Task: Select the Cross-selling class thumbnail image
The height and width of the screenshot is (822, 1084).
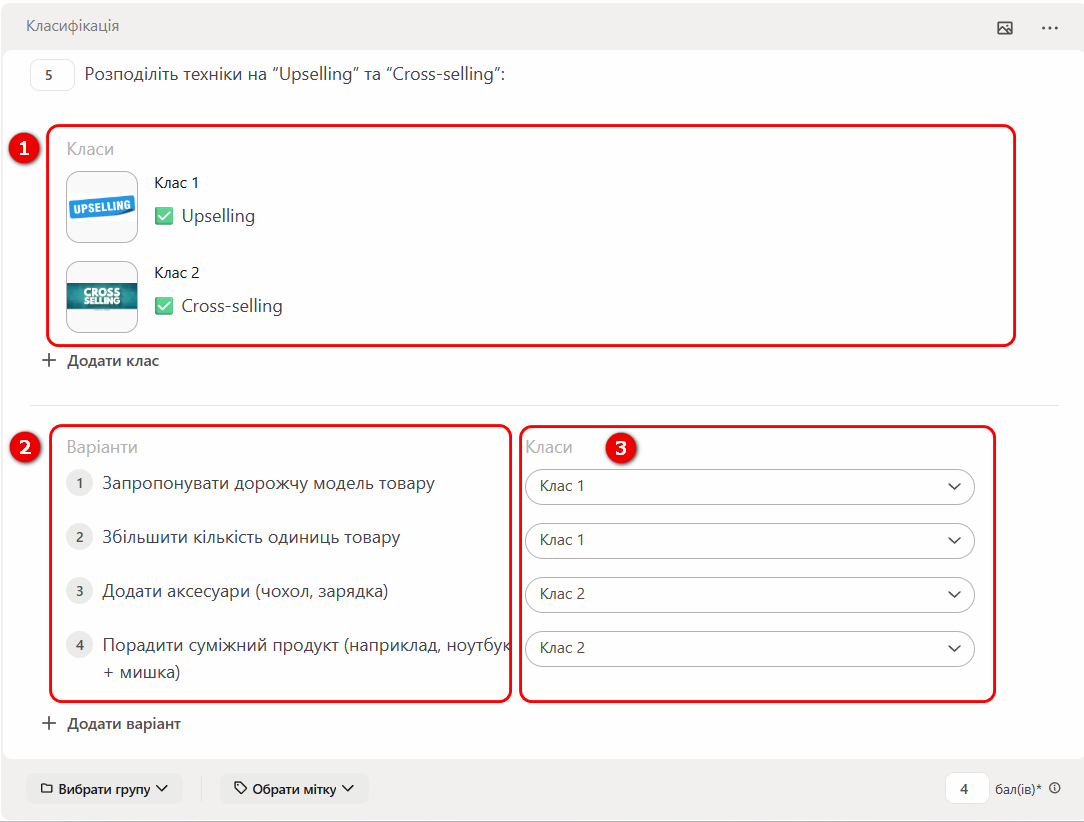Action: pos(102,297)
